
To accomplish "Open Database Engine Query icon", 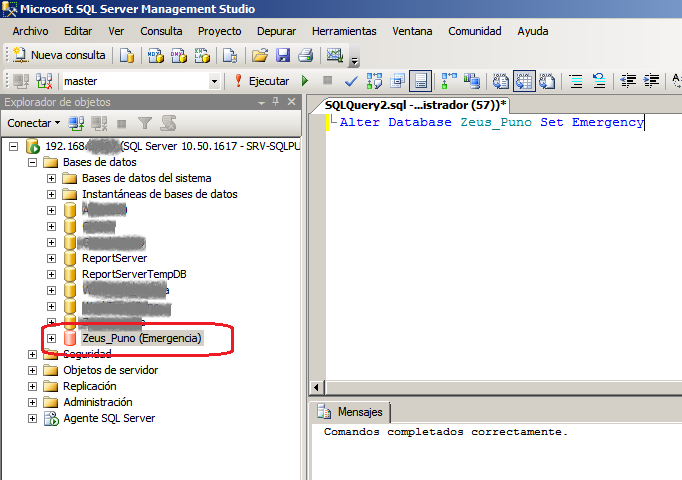I will [x=127, y=56].
